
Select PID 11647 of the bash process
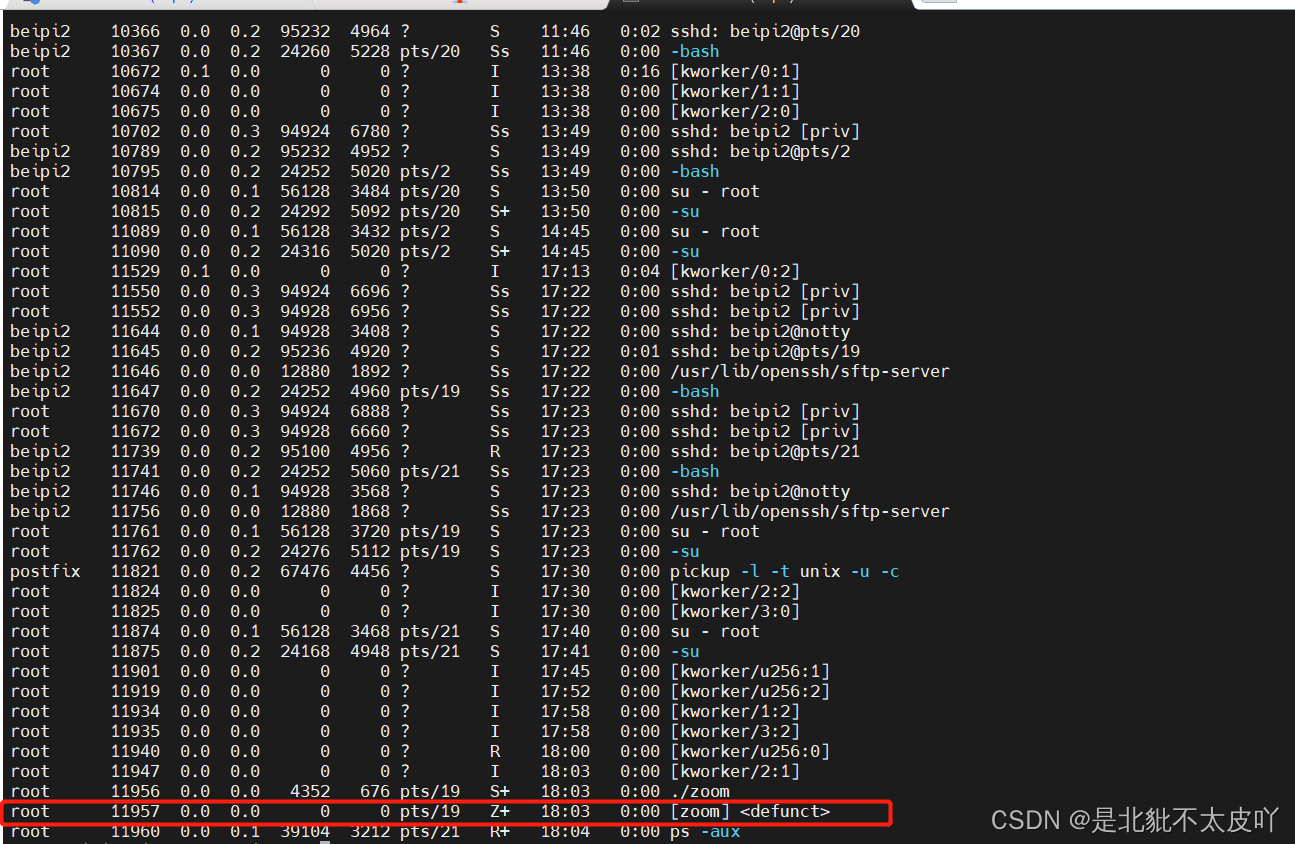coord(135,391)
